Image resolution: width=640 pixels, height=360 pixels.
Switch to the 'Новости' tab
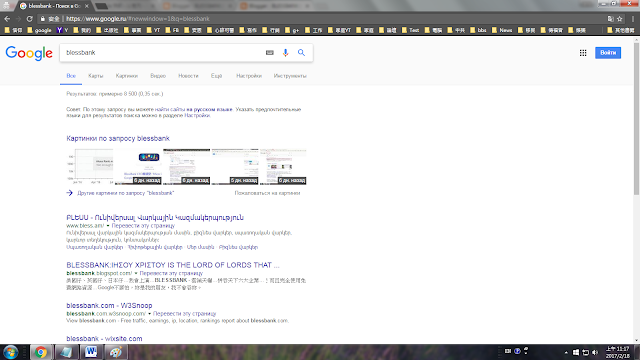click(188, 76)
